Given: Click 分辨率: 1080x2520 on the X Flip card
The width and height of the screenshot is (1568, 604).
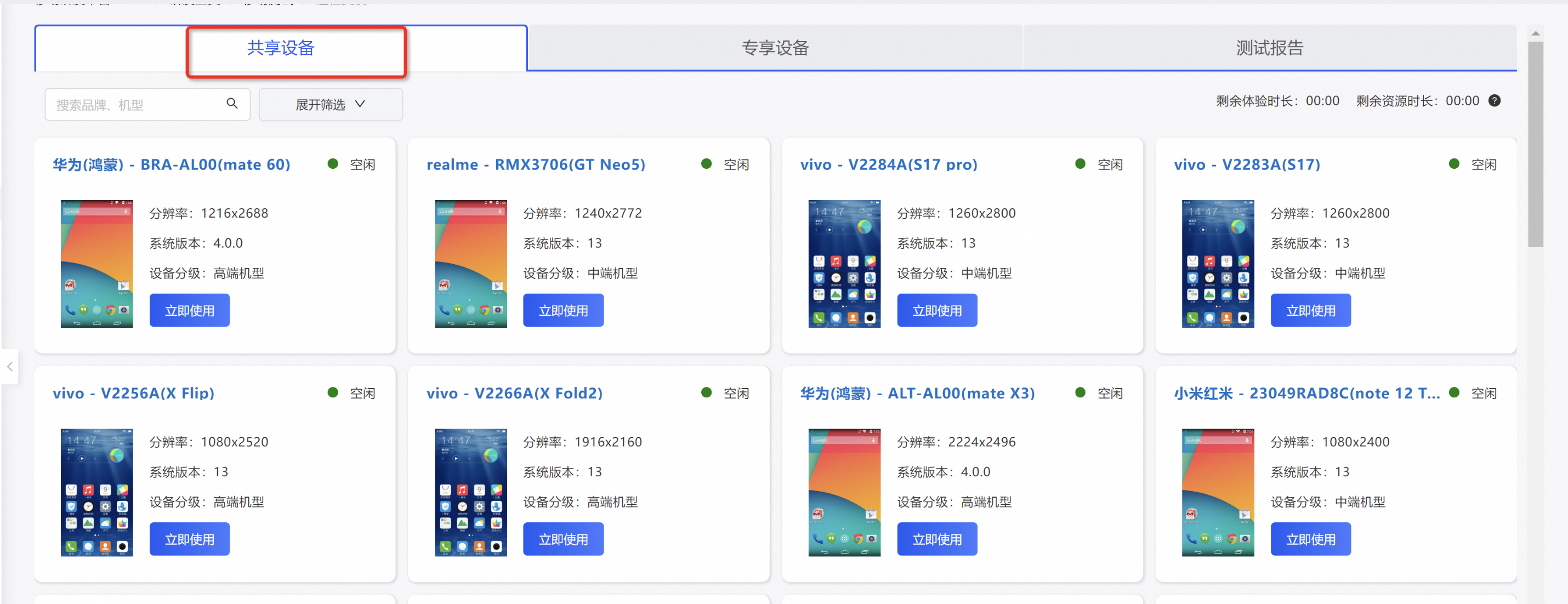Looking at the screenshot, I should pos(209,442).
